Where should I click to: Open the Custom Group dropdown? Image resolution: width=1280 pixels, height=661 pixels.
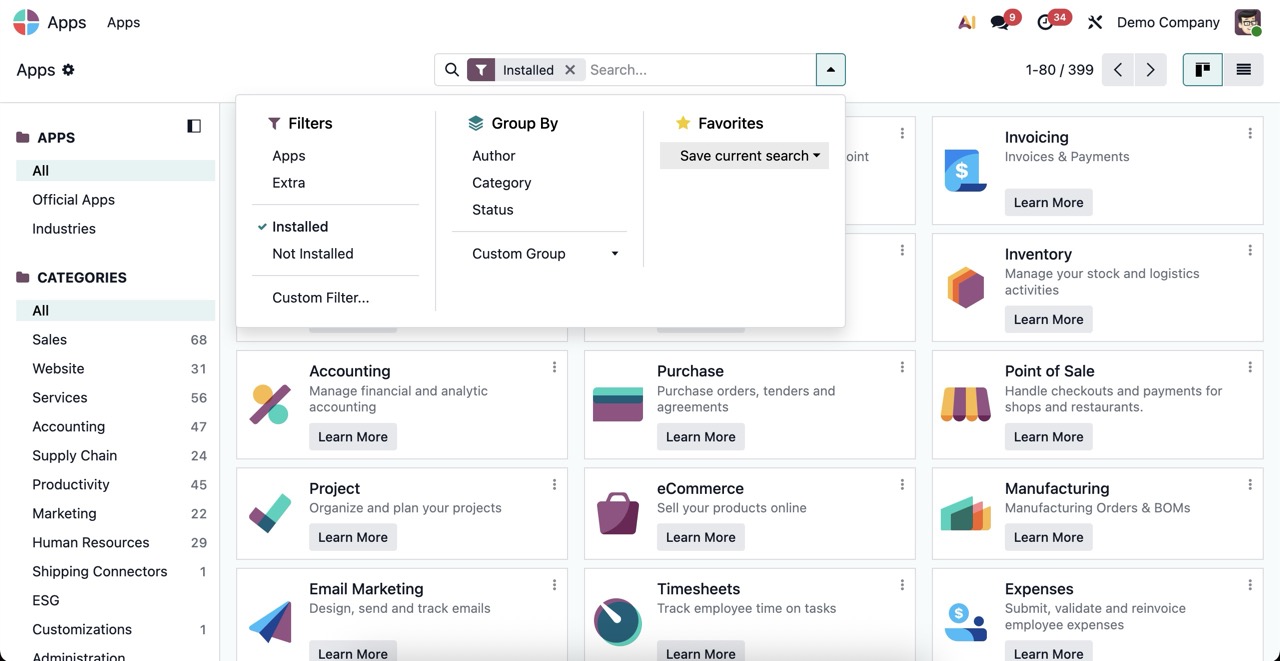tap(545, 254)
